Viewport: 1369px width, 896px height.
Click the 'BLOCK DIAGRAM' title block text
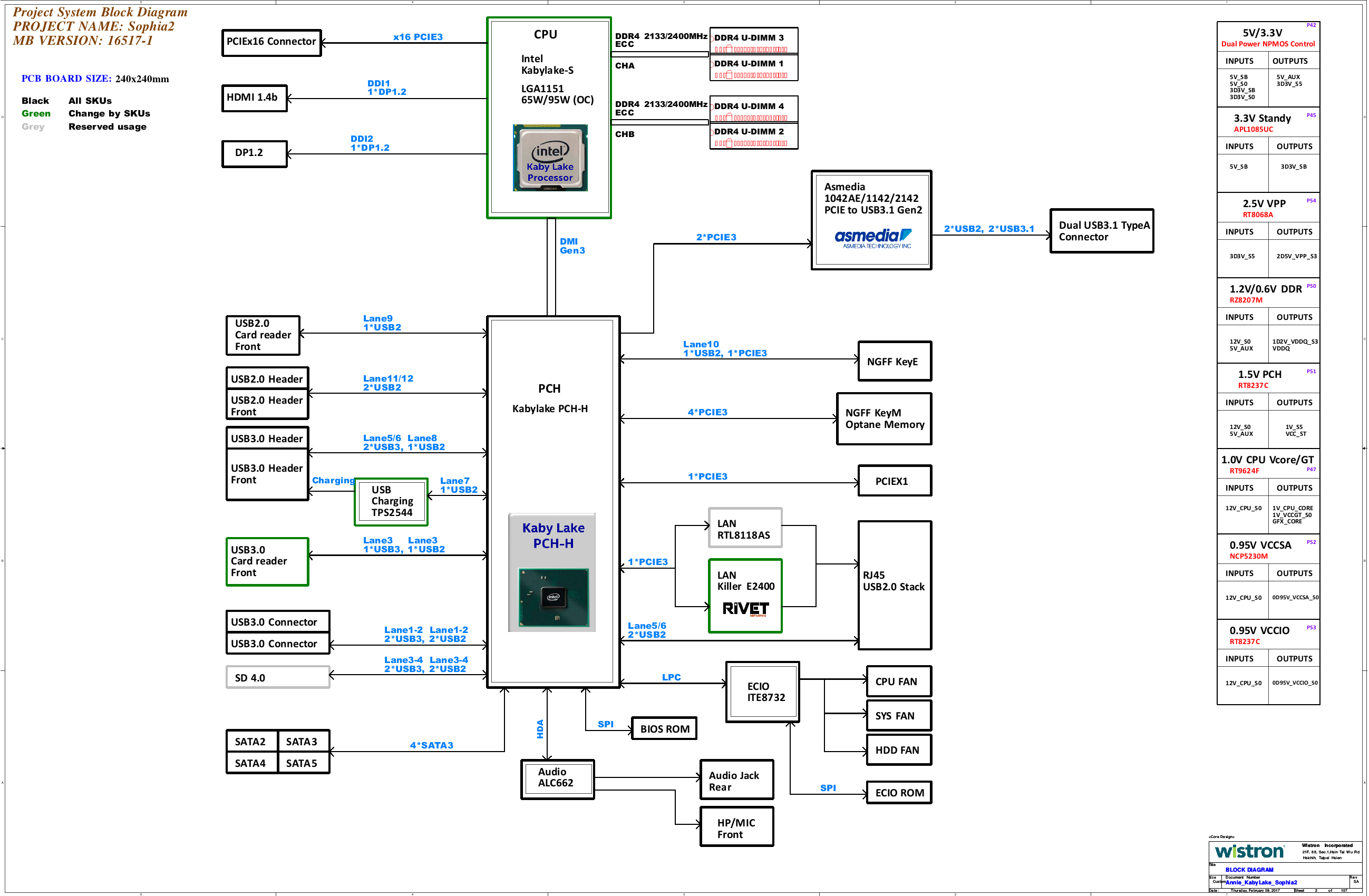[x=1249, y=870]
